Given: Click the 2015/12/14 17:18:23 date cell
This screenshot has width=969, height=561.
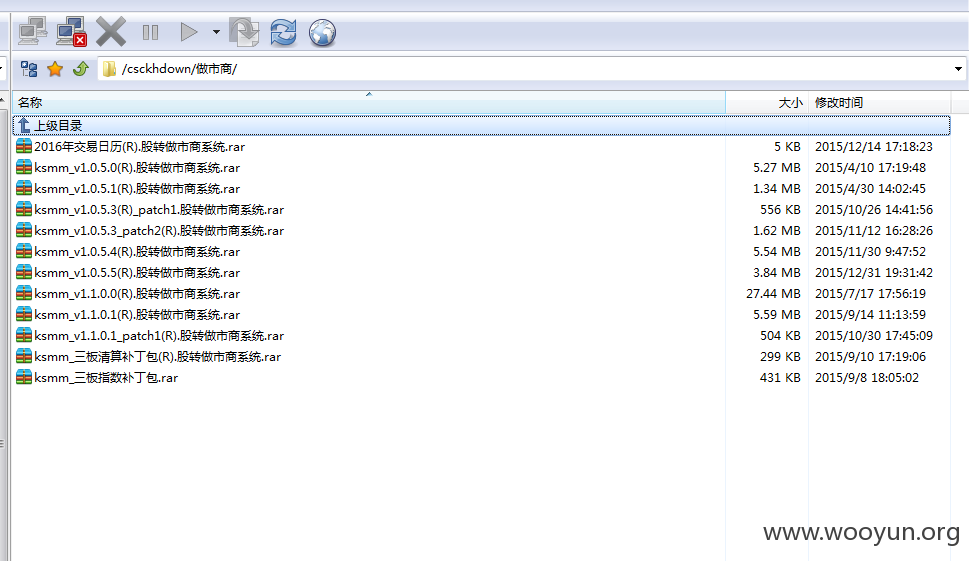Looking at the screenshot, I should (874, 147).
